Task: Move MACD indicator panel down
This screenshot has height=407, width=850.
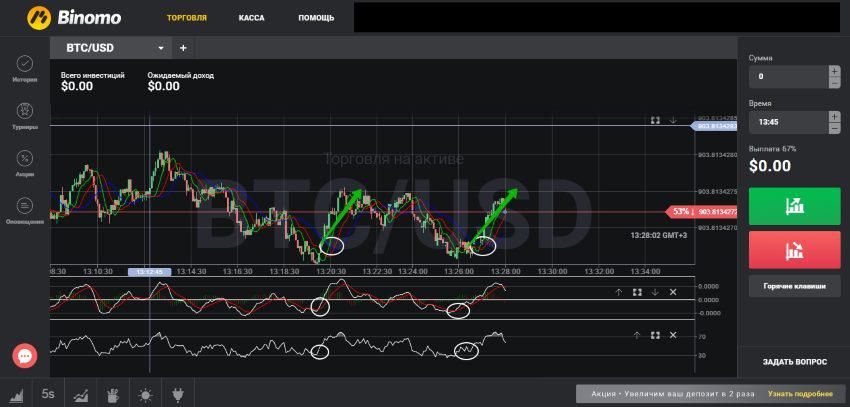Action: 655,292
